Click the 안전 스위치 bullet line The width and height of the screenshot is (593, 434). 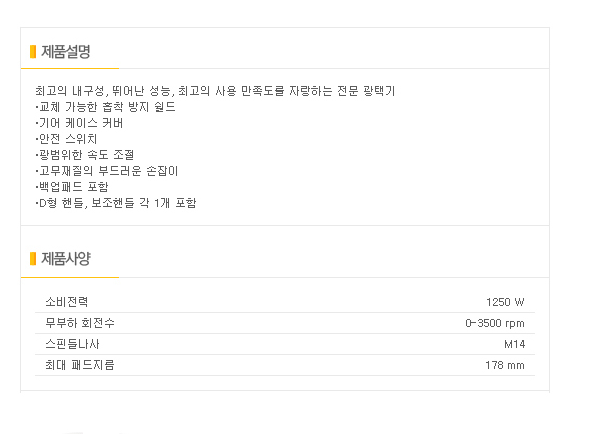coord(66,139)
